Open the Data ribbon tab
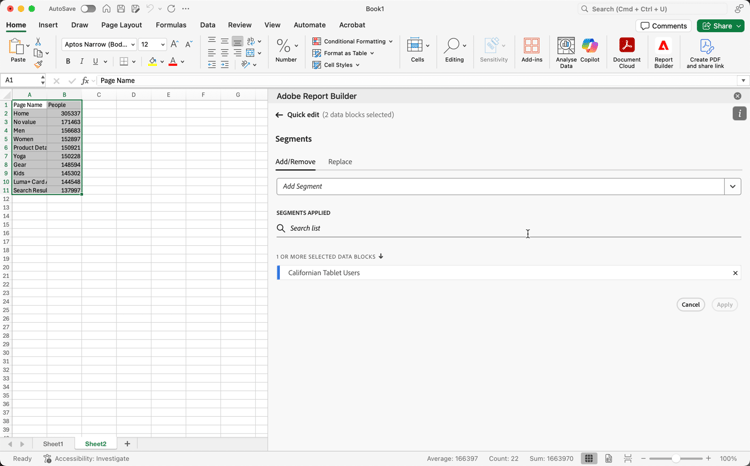 pyautogui.click(x=208, y=25)
